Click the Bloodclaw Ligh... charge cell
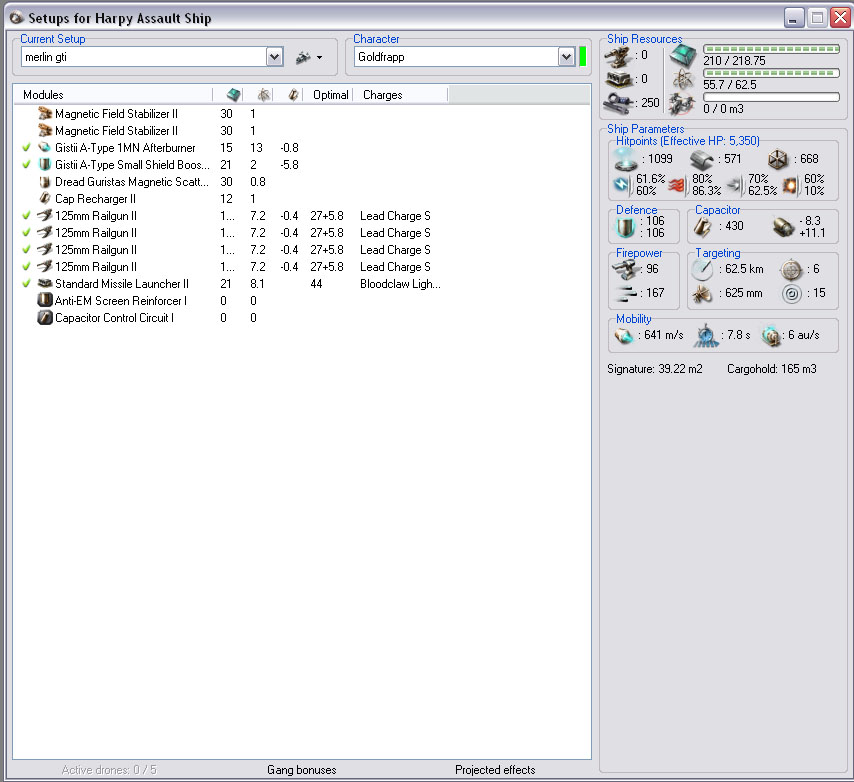 tap(400, 284)
